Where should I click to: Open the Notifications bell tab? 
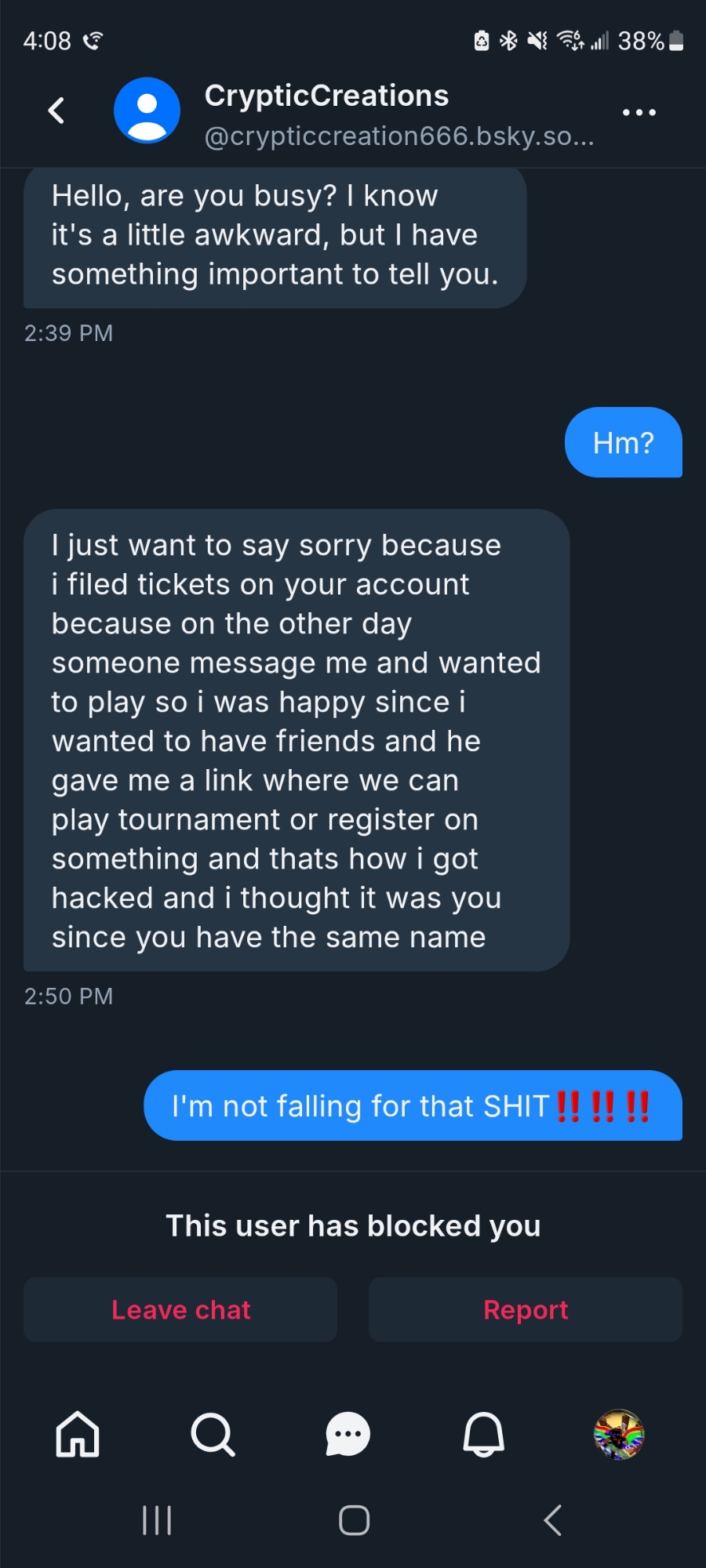483,1434
